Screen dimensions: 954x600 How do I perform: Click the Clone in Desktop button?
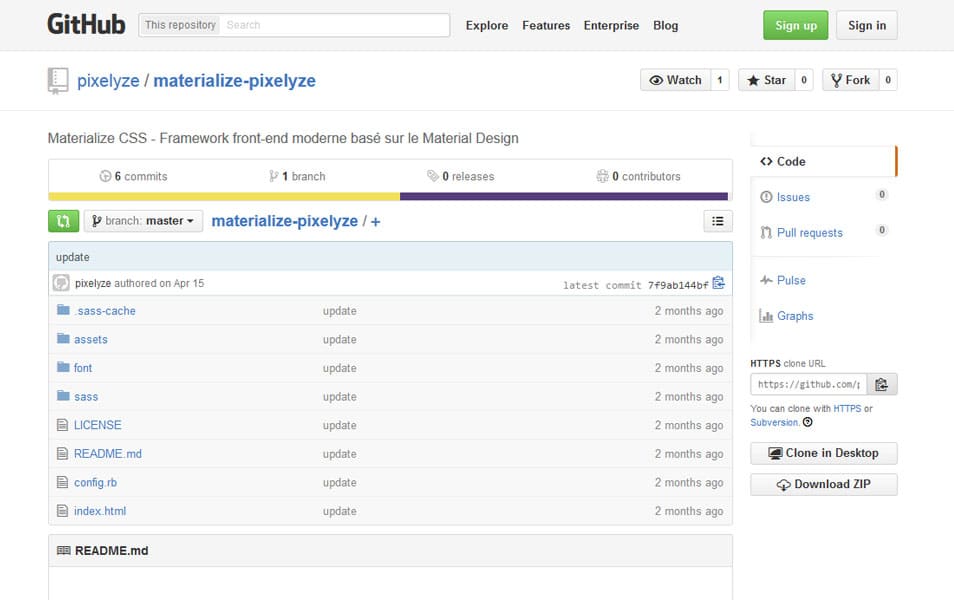tap(824, 453)
